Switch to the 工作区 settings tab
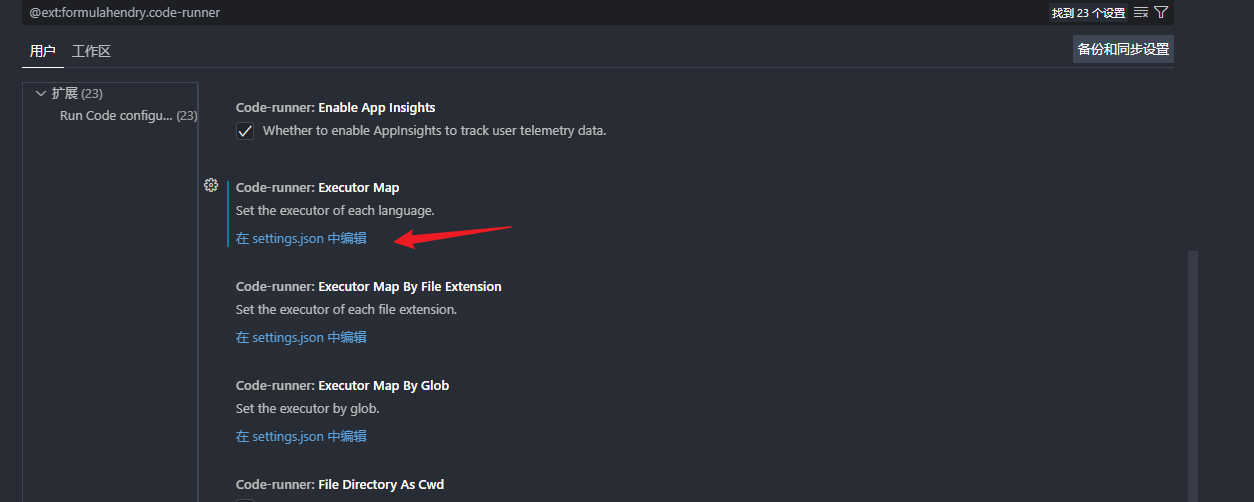The image size is (1254, 502). click(91, 51)
